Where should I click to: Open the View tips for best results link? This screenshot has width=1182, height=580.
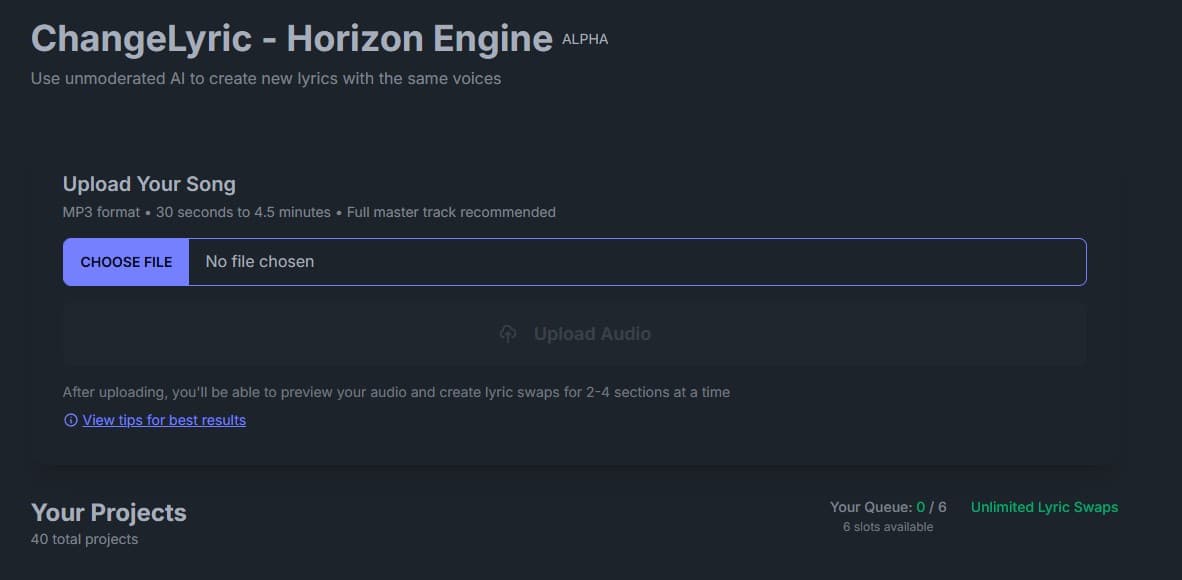[x=163, y=420]
